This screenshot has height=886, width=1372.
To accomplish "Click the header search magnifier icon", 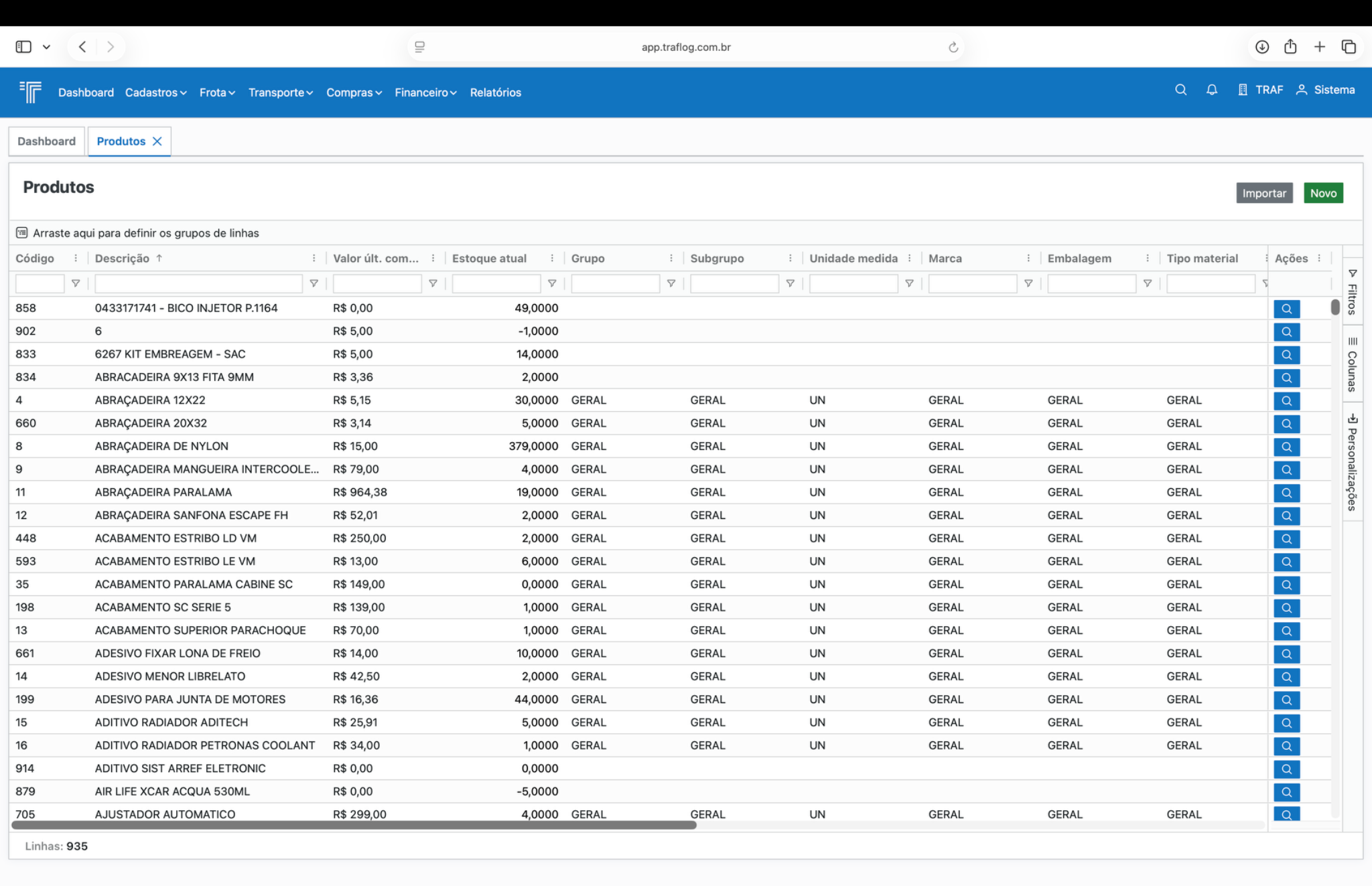I will pos(1180,90).
